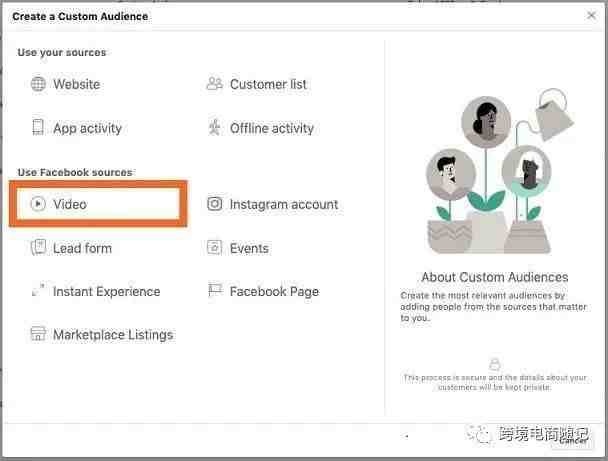Click the App activity phone icon
Image resolution: width=608 pixels, height=461 pixels.
click(x=38, y=128)
